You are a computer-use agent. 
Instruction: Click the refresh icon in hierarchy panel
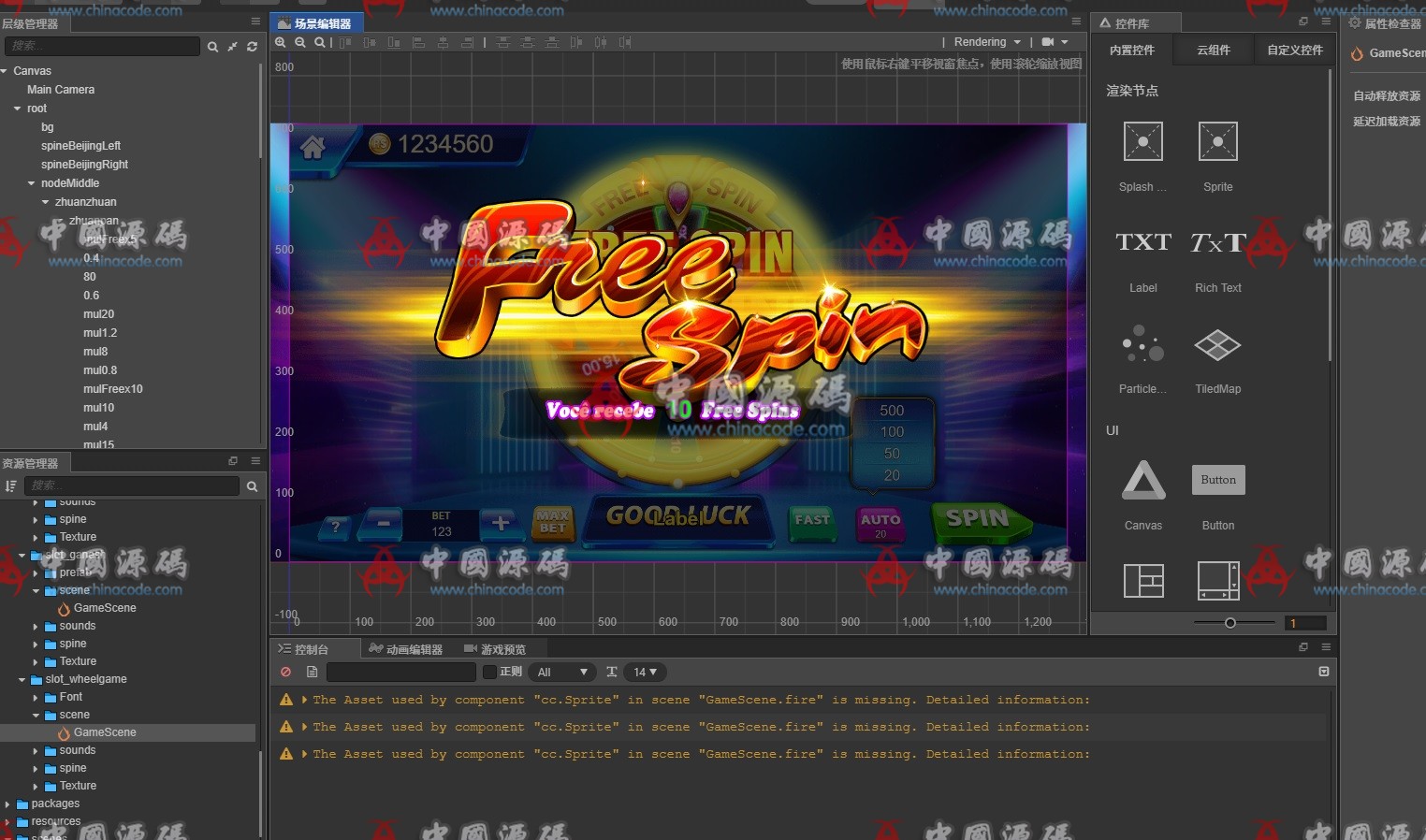click(x=252, y=47)
